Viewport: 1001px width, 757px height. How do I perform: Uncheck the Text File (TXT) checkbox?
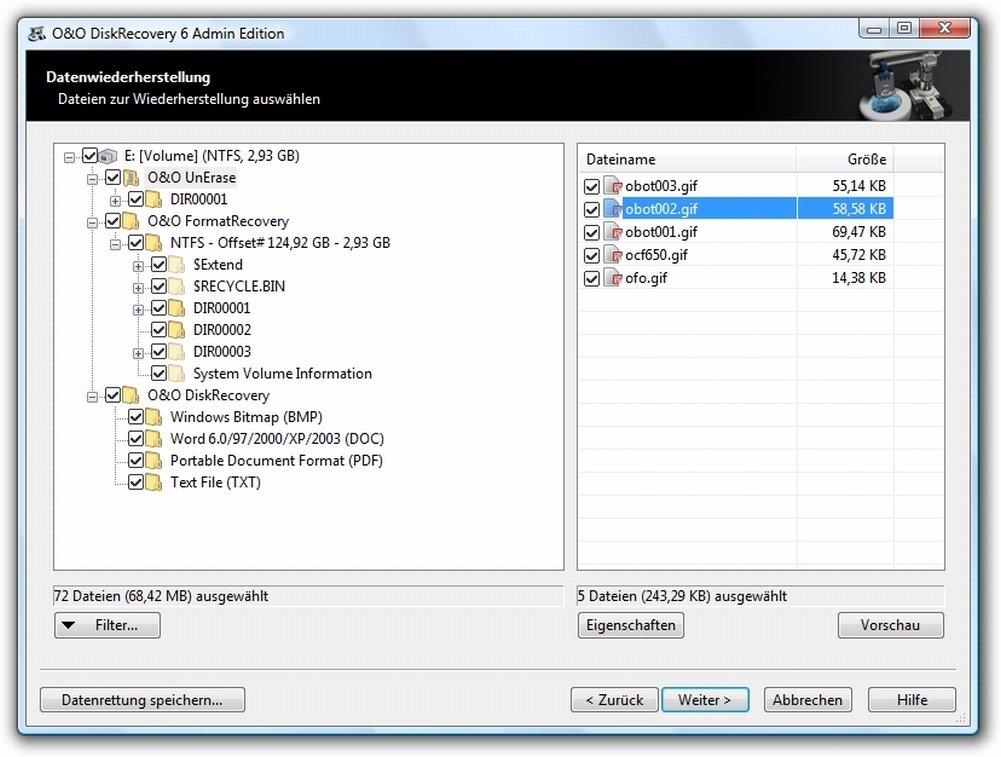point(136,482)
